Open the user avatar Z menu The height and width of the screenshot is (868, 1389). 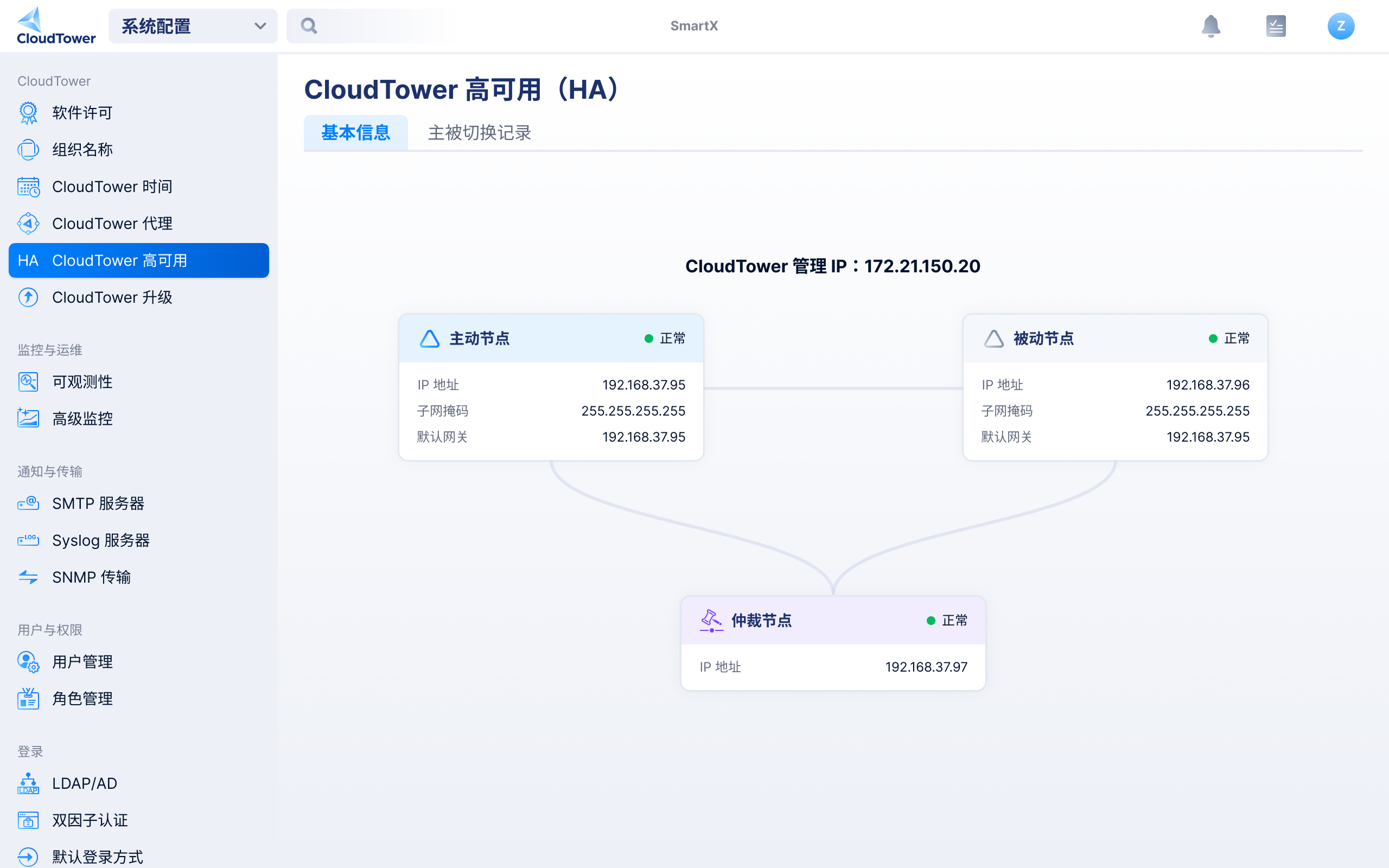point(1340,26)
